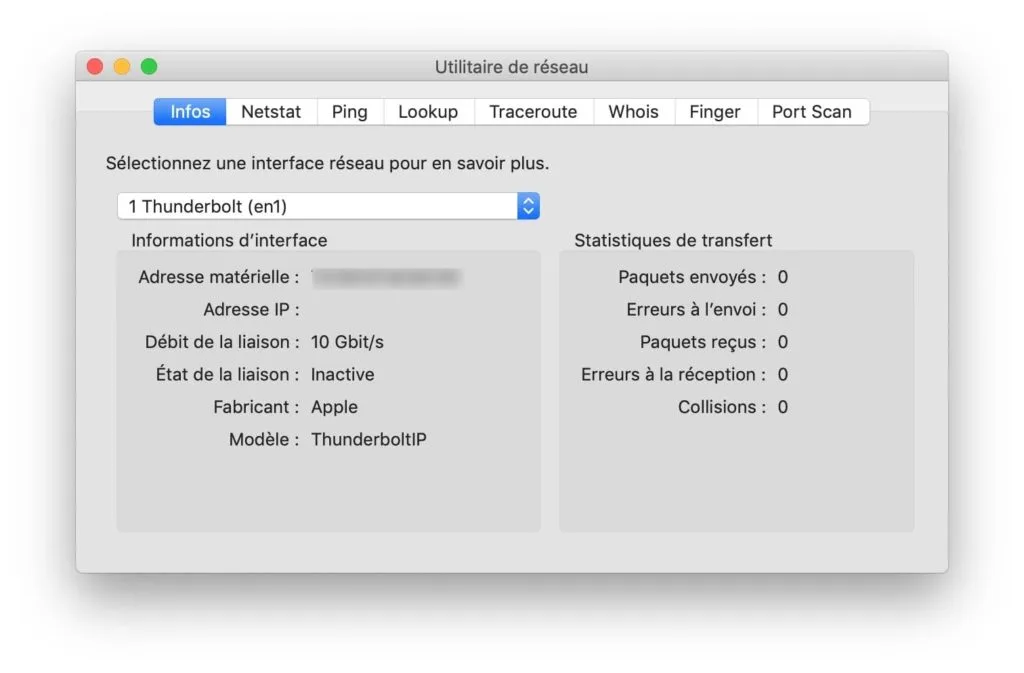This screenshot has width=1024, height=673.
Task: Open the Ping tab
Action: [349, 111]
